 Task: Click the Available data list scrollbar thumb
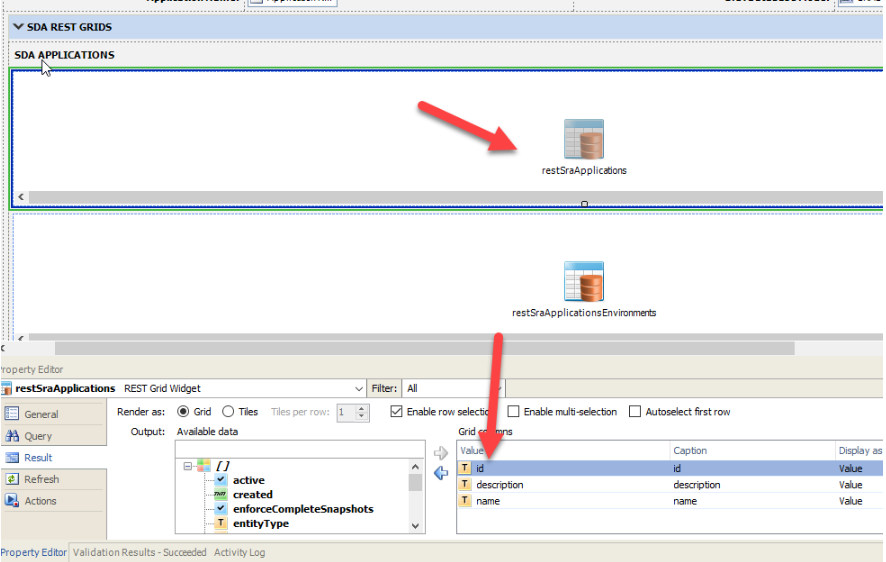point(415,482)
